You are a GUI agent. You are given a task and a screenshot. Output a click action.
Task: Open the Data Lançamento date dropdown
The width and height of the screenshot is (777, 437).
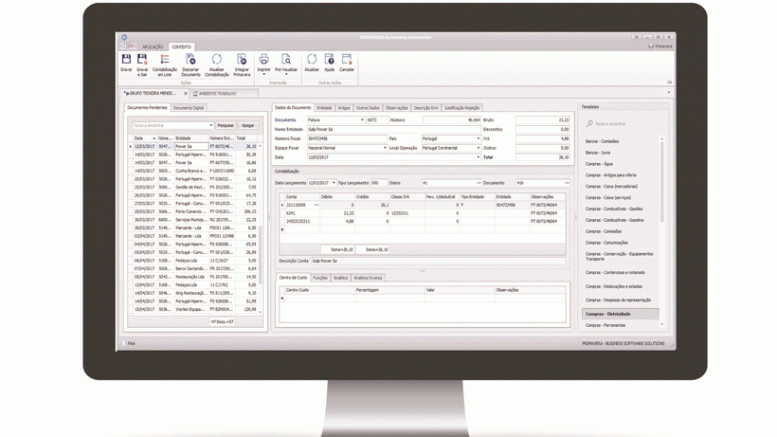[334, 183]
